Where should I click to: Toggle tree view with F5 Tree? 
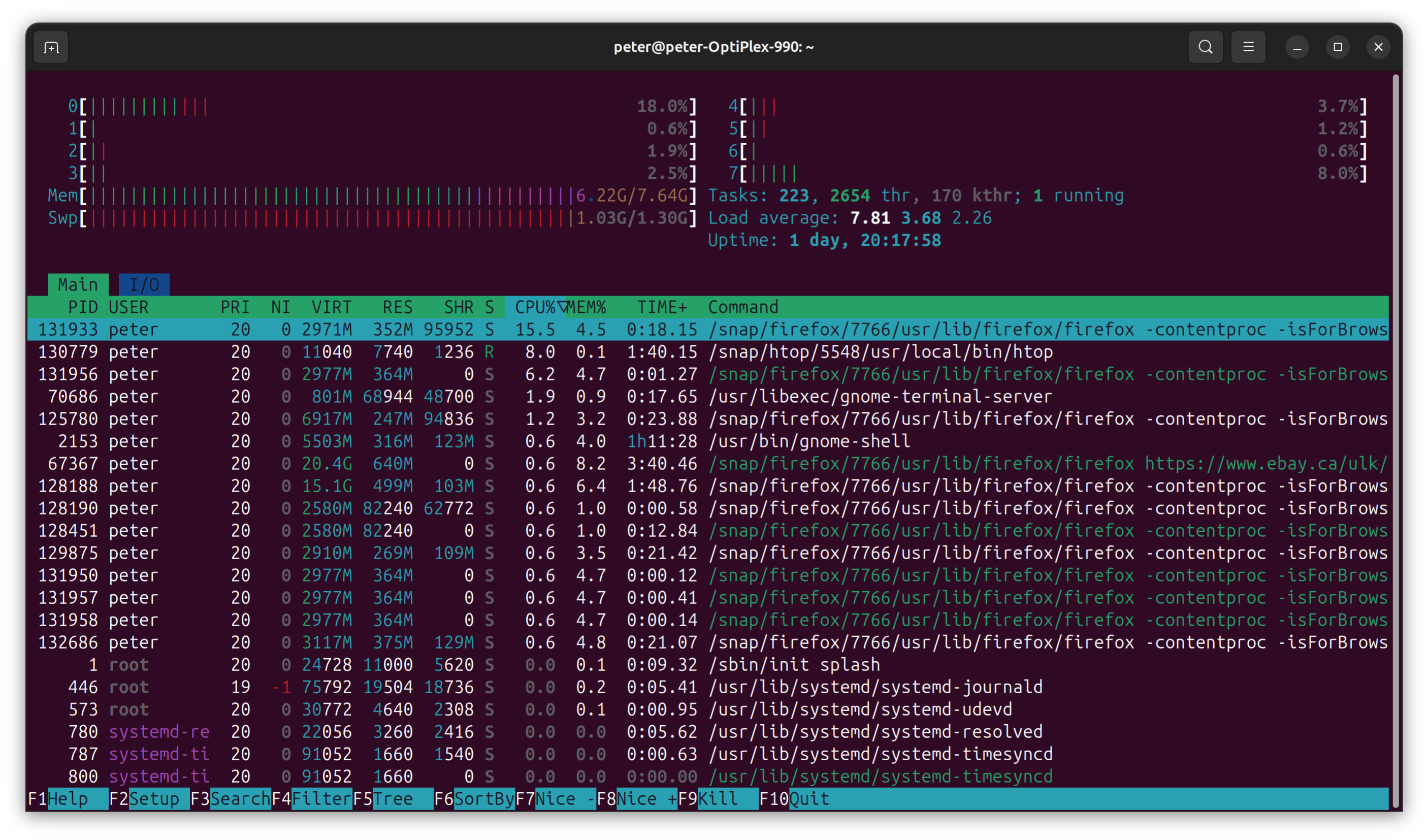point(393,799)
